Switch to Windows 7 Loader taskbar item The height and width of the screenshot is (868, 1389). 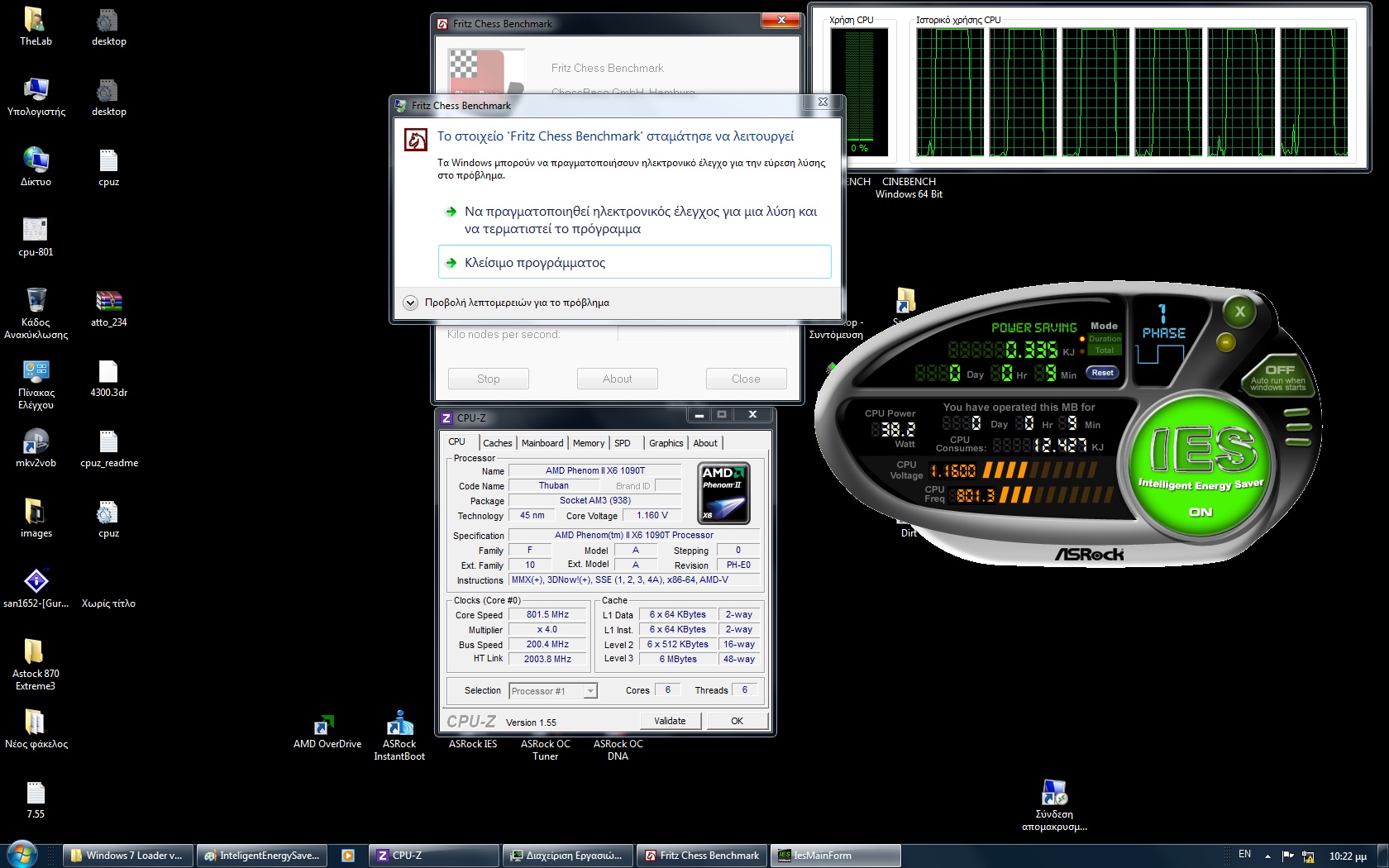tap(128, 856)
